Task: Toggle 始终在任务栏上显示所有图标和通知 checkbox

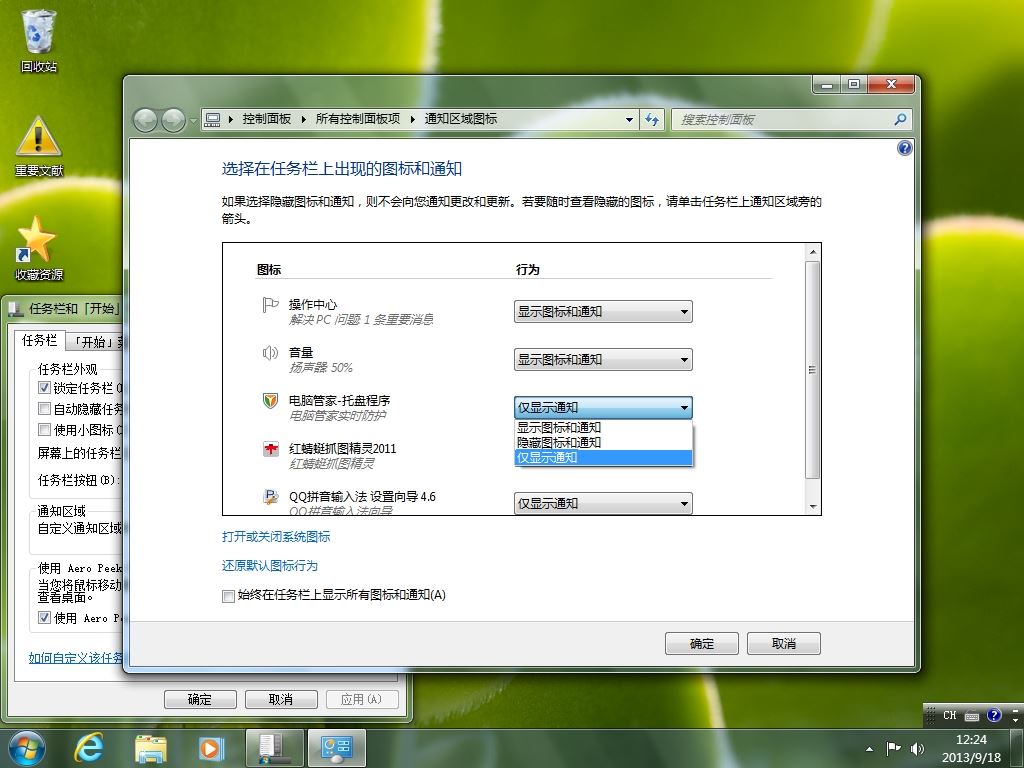Action: [x=229, y=596]
